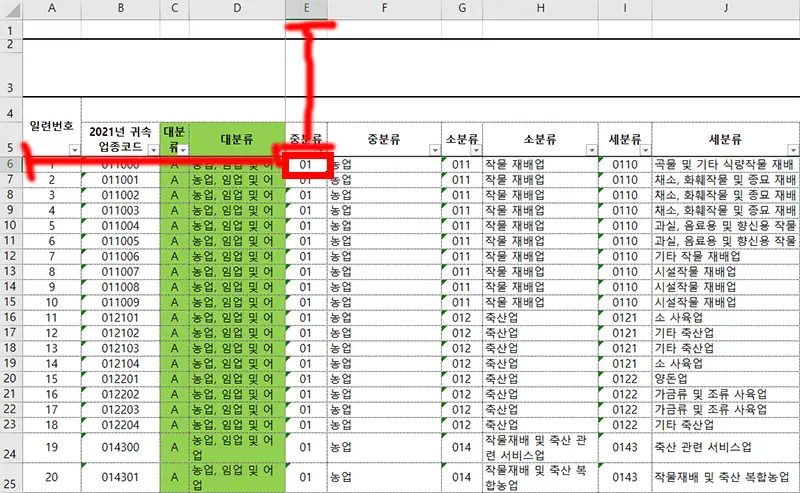The width and height of the screenshot is (800, 493).
Task: Click the 일련번호 header cell
Action: point(52,127)
